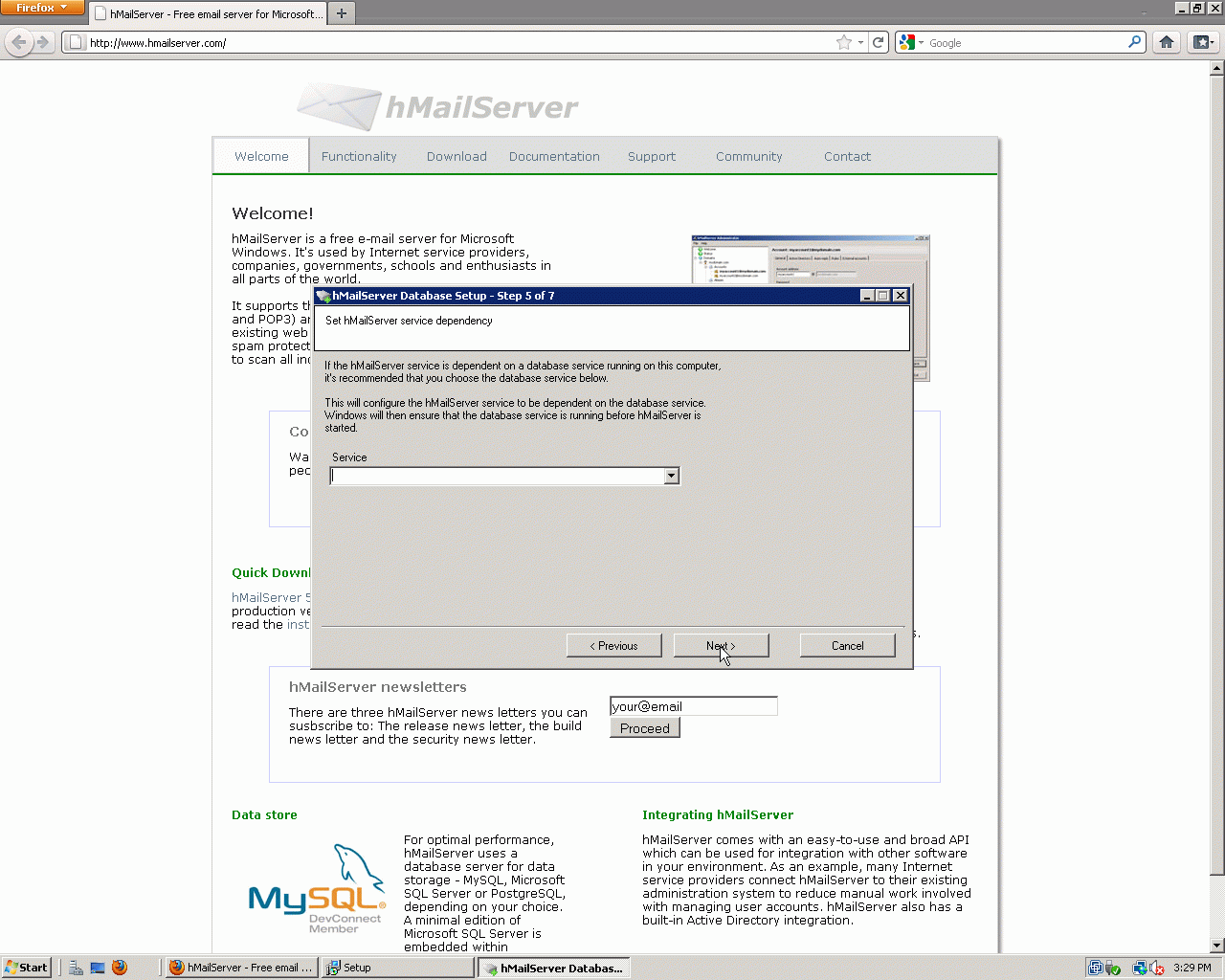Open the Firefox bookmarks menu button
Image resolution: width=1225 pixels, height=980 pixels.
point(1203,42)
